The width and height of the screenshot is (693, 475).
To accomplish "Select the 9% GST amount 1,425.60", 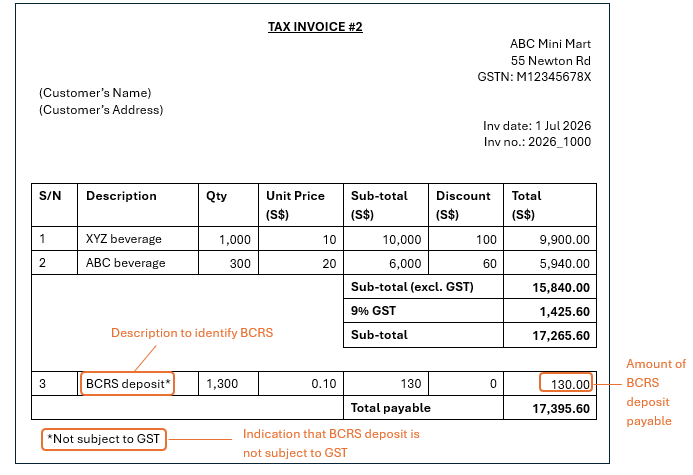I will click(565, 311).
